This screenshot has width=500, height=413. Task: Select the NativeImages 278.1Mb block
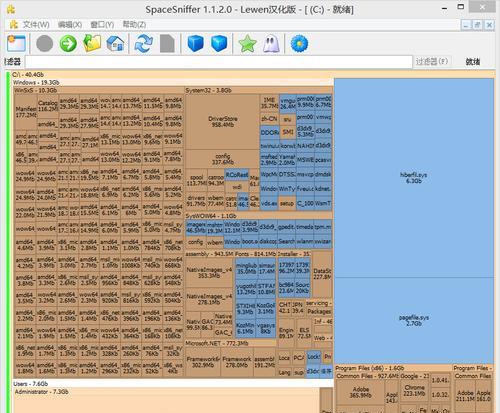(x=209, y=299)
